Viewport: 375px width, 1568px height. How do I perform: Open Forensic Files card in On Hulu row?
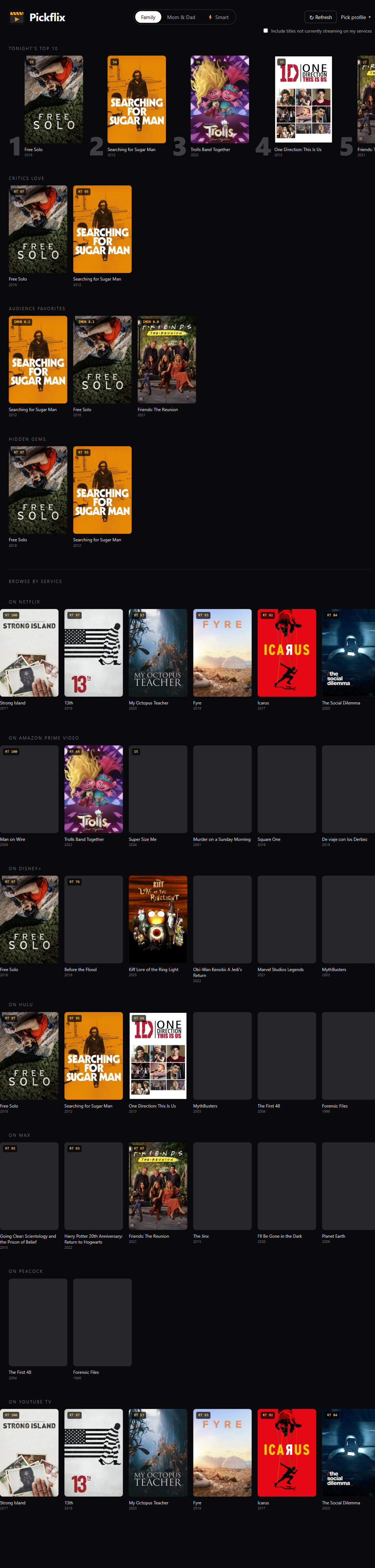click(x=348, y=1056)
